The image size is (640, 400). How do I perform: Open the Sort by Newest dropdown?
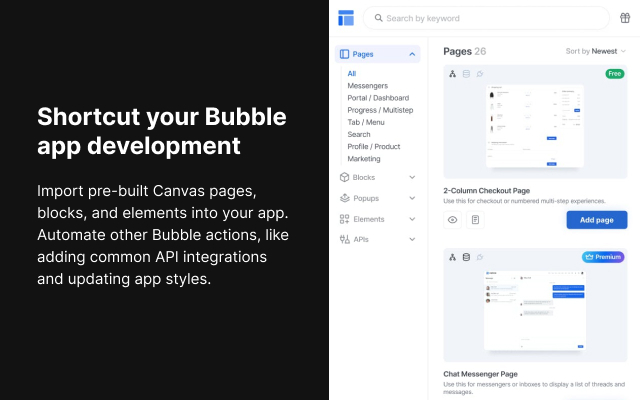[x=596, y=51]
